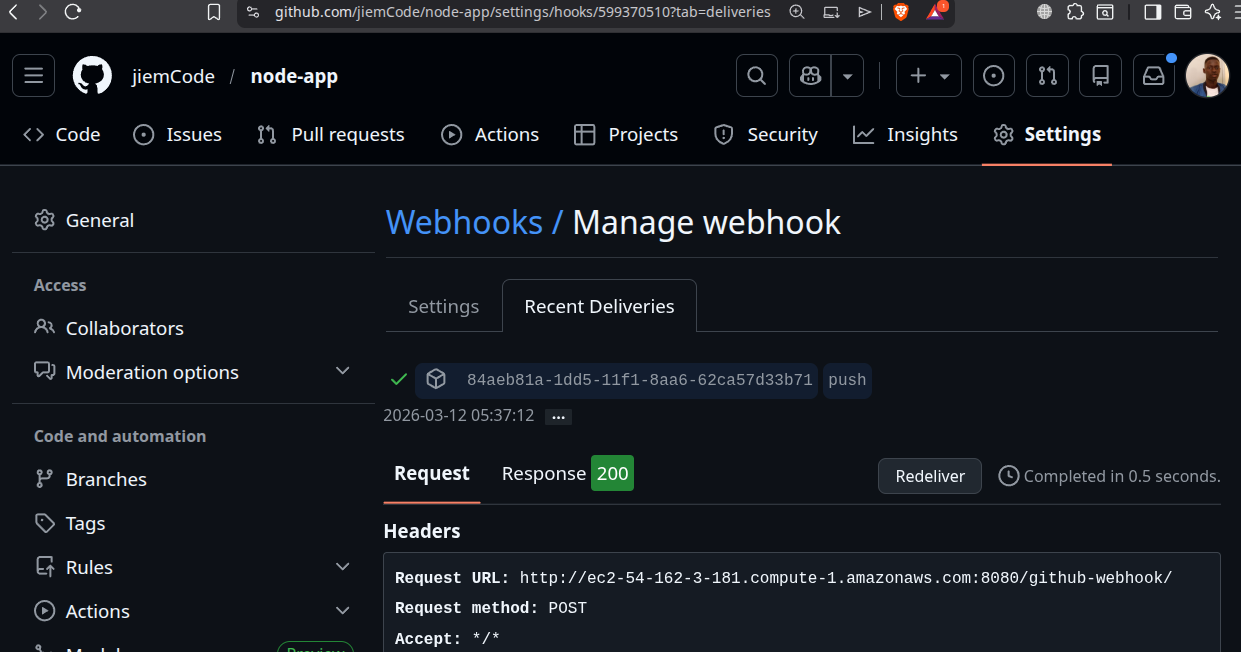Open the Security tab of the repository
1241x652 pixels.
point(766,134)
